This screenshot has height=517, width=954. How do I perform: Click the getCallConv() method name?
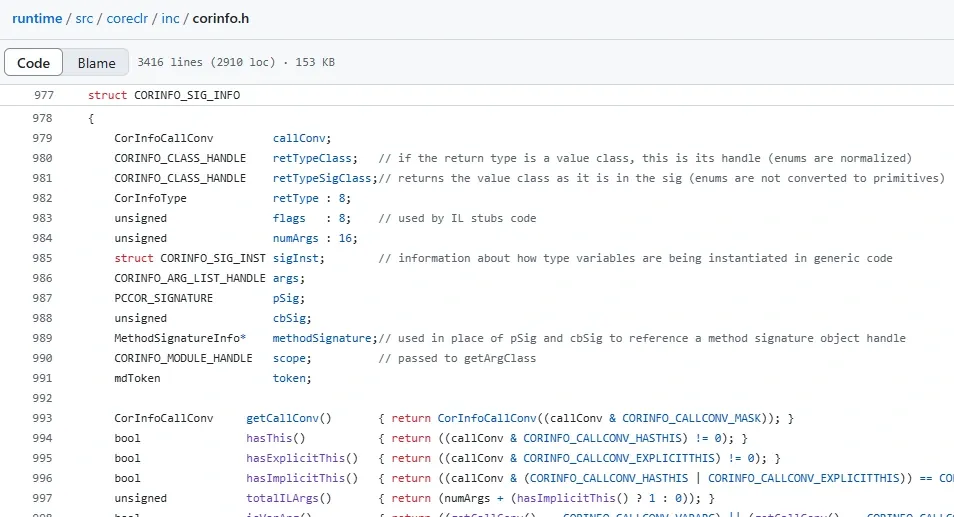click(289, 418)
